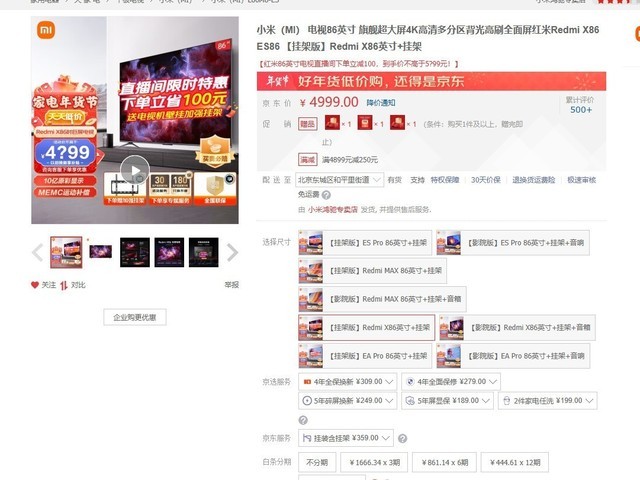Expand 5年碎屏换新 ¥249.00 service dropdown
The image size is (640, 480).
coord(348,401)
